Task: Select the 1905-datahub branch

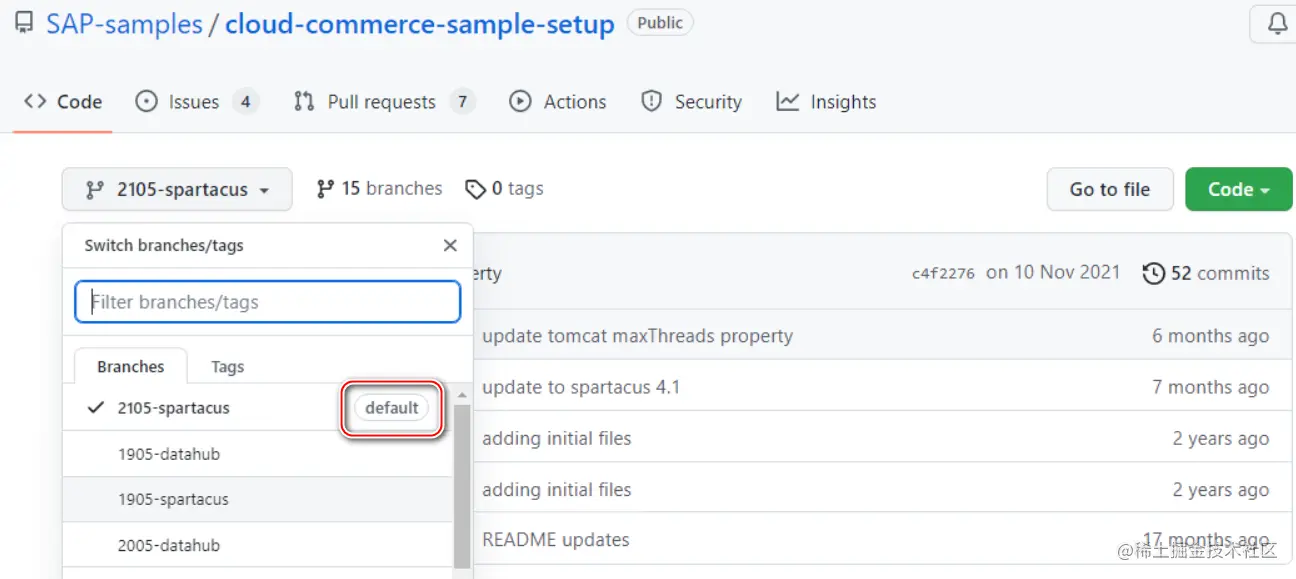Action: [169, 454]
